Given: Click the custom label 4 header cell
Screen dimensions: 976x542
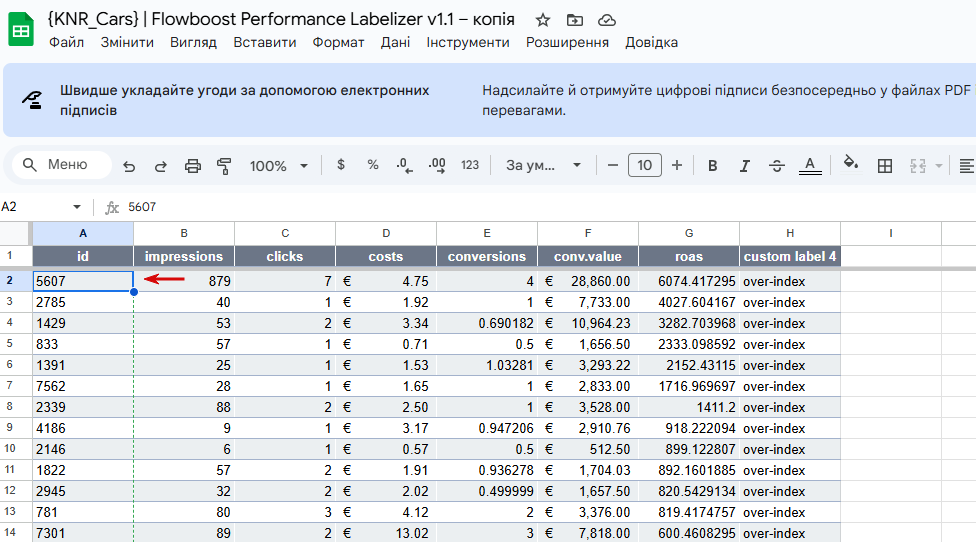Looking at the screenshot, I should click(790, 256).
